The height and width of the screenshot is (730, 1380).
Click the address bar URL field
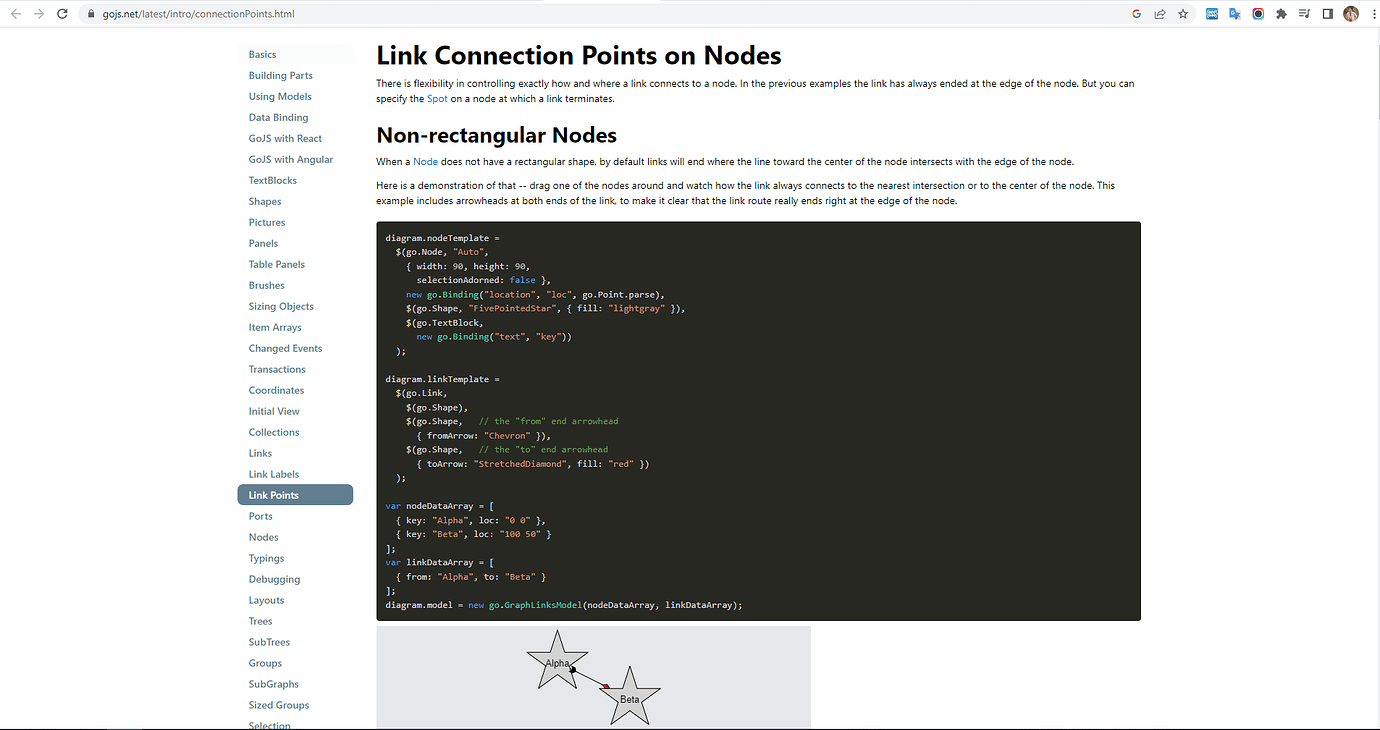pos(600,14)
